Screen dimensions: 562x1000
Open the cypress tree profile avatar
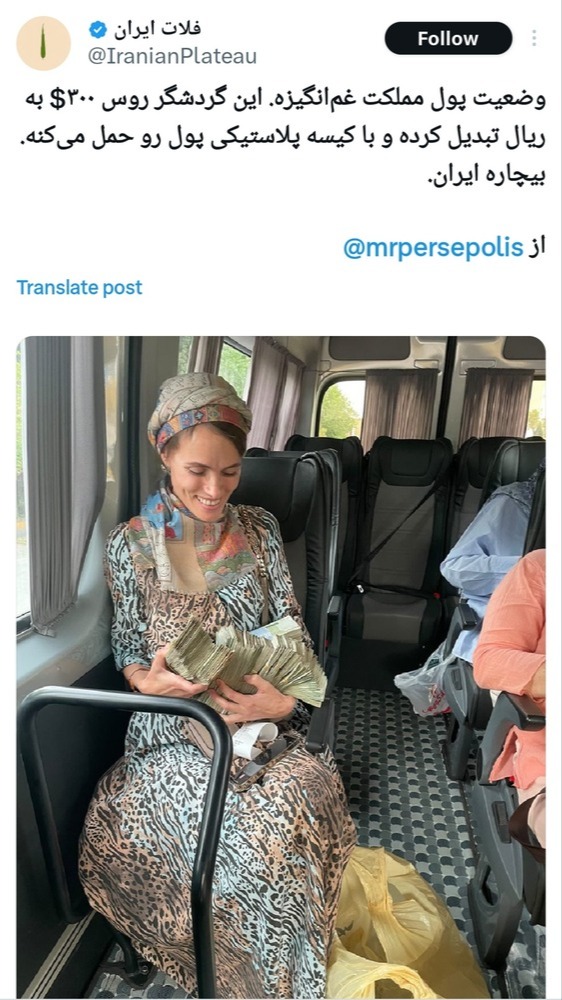43,43
